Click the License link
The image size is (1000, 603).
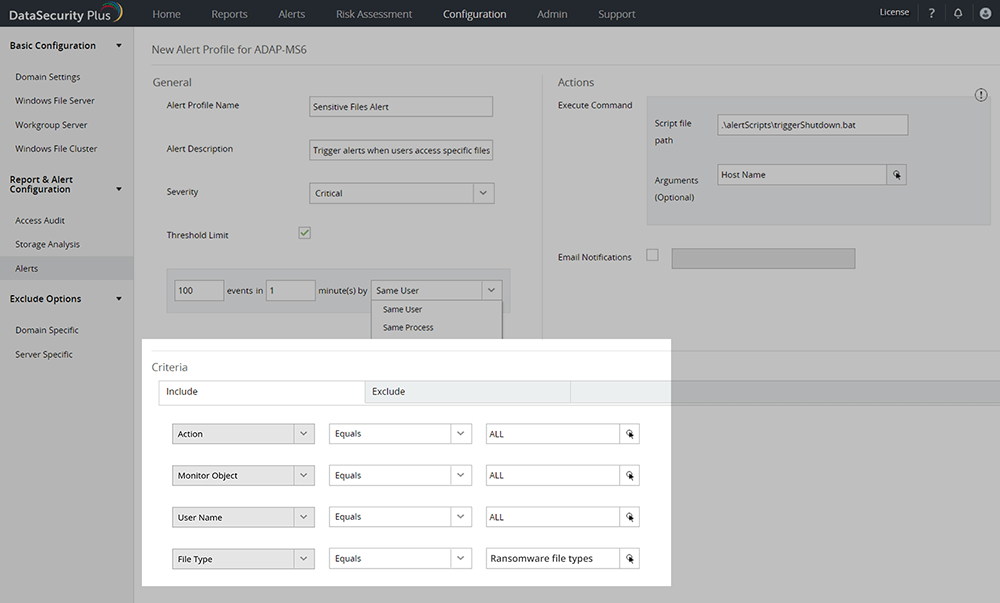click(894, 13)
